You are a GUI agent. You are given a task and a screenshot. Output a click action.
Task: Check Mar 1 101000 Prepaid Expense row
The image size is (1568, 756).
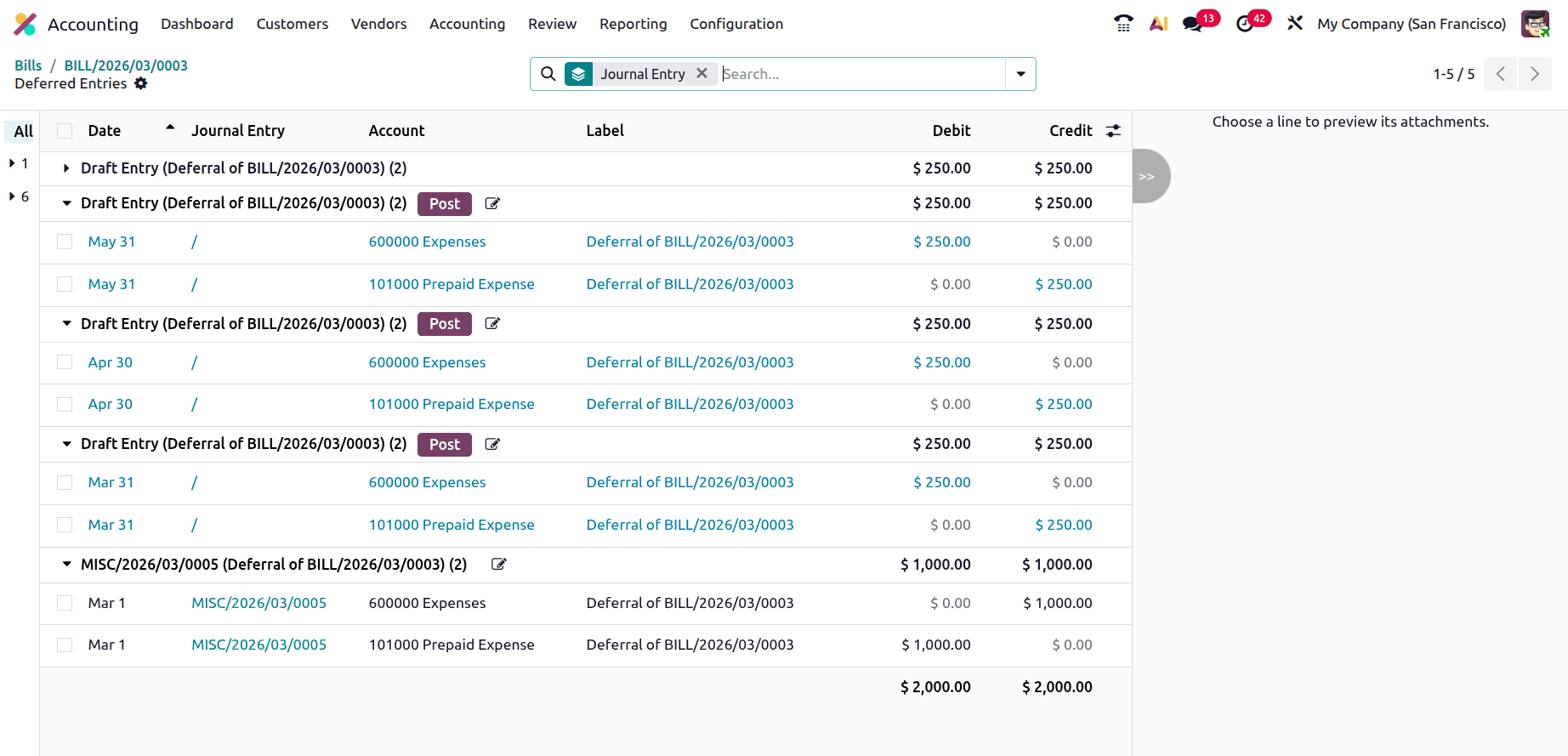pyautogui.click(x=65, y=645)
